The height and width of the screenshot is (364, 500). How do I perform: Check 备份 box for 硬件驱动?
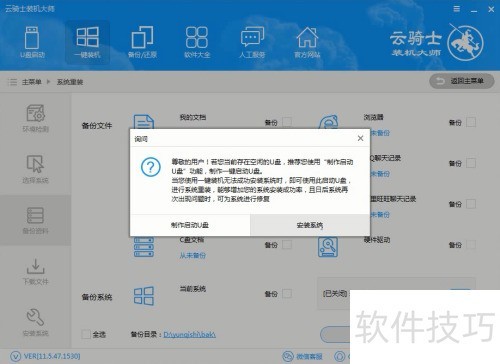pos(471,245)
